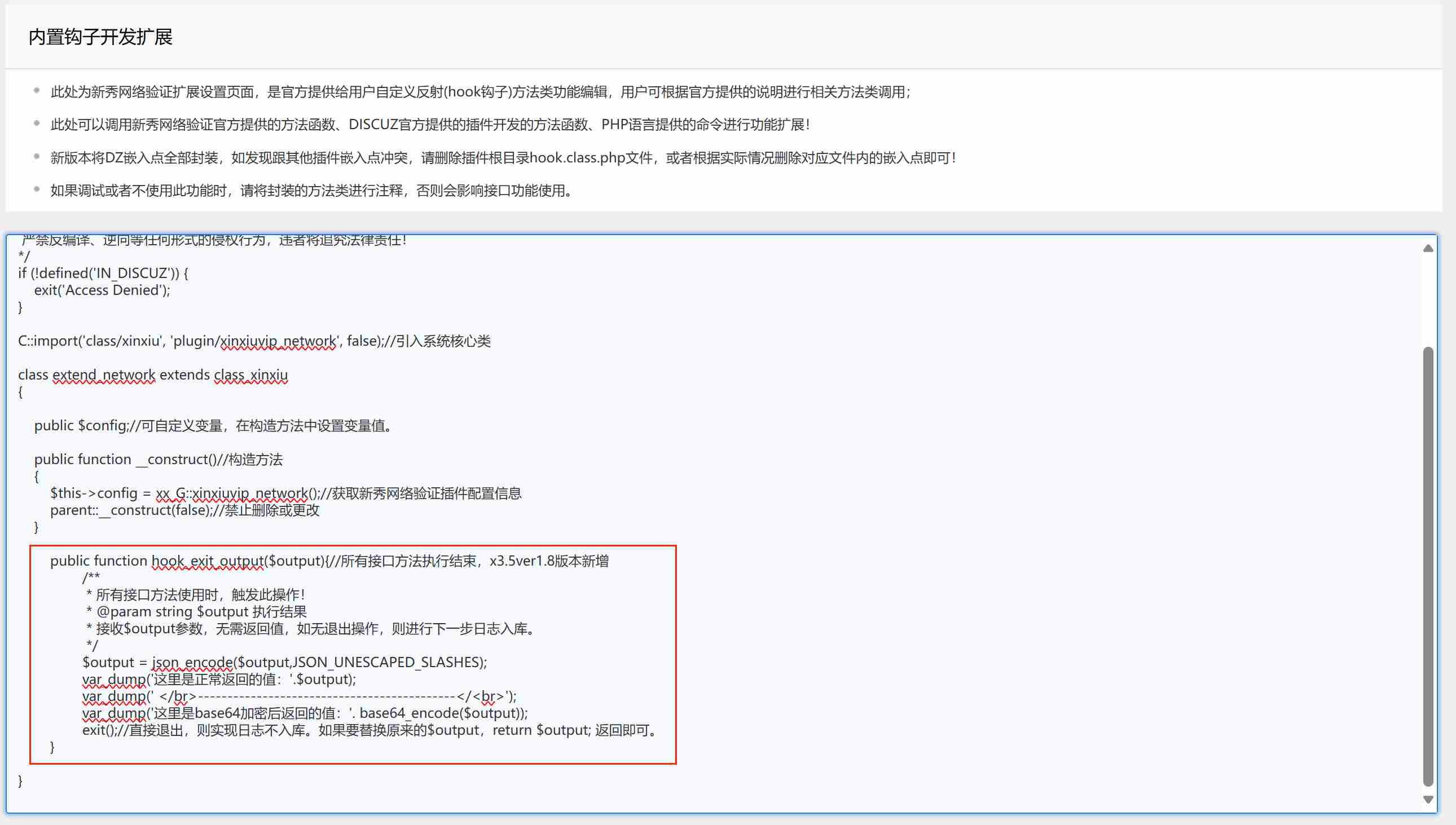Place cursor in exit('Access Denied') line

point(102,290)
